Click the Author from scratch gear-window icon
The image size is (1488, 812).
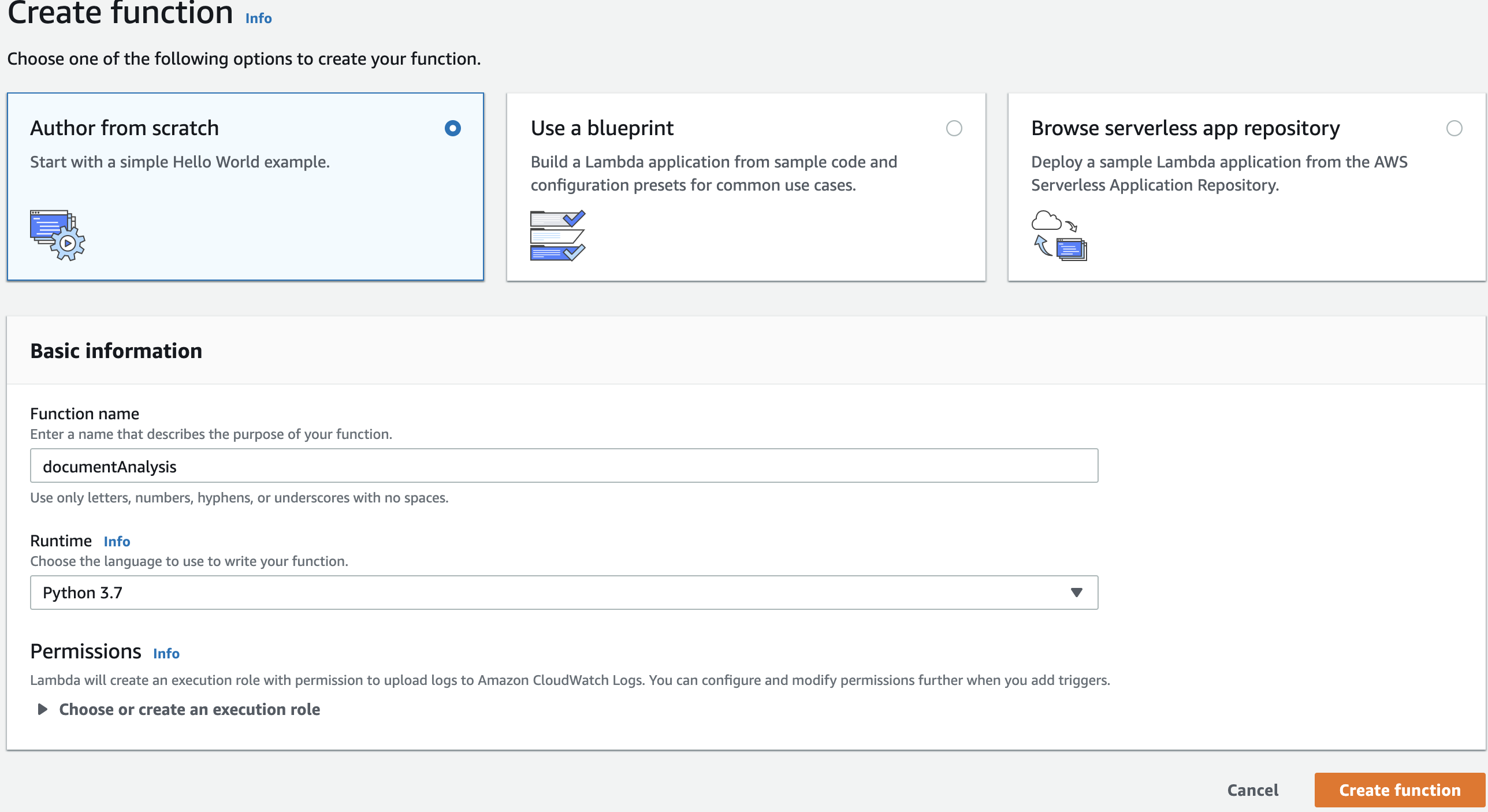(58, 235)
